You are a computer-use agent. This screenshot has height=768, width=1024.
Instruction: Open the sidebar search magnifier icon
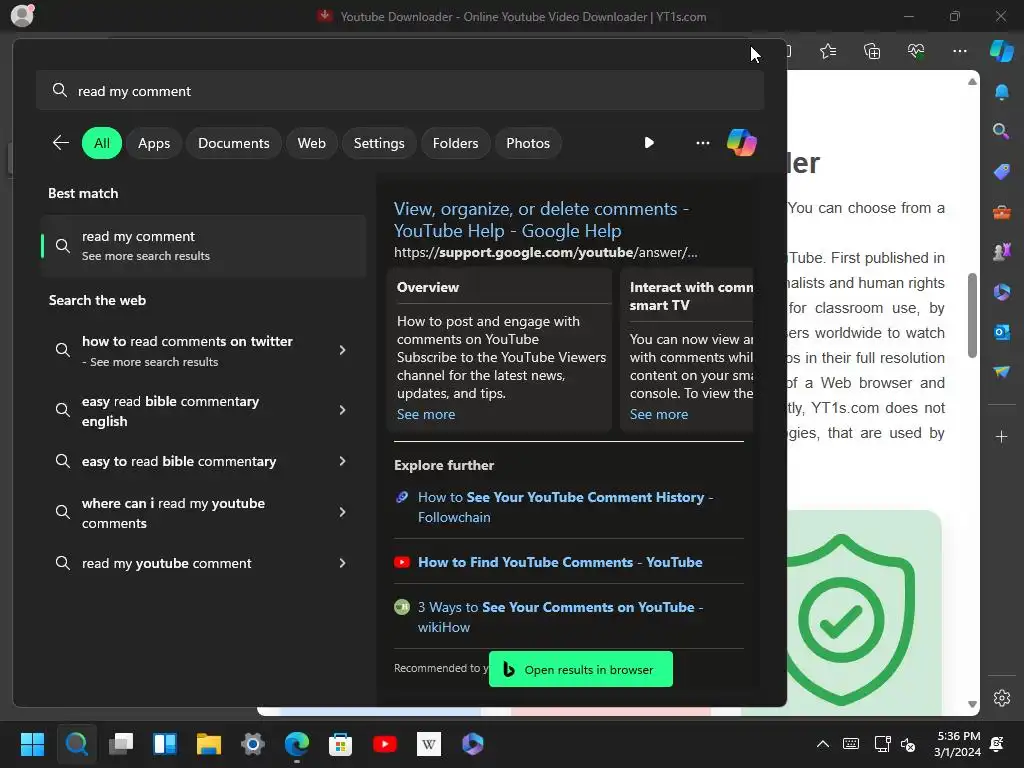[x=1001, y=131]
